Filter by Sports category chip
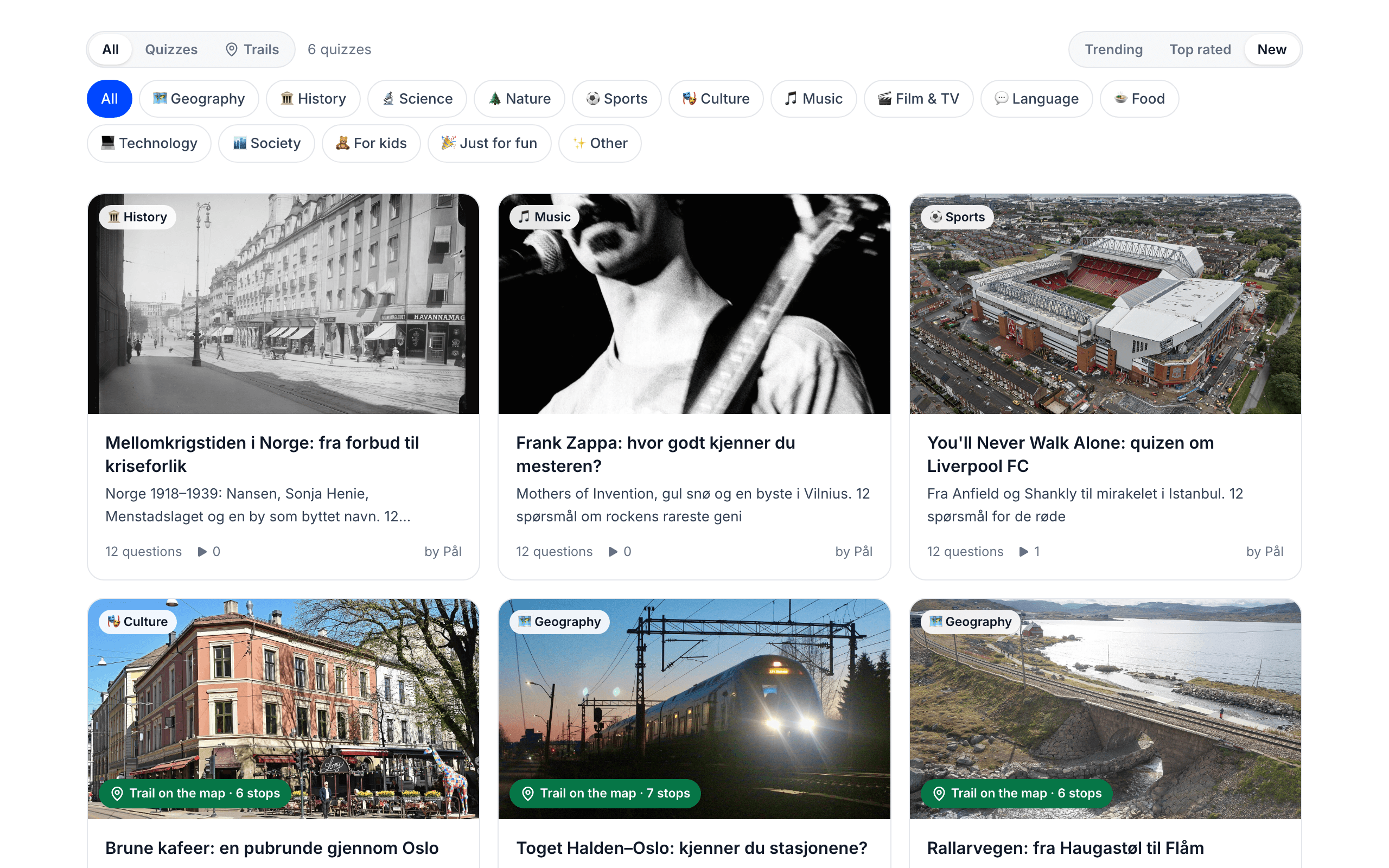The width and height of the screenshot is (1389, 868). click(x=617, y=99)
